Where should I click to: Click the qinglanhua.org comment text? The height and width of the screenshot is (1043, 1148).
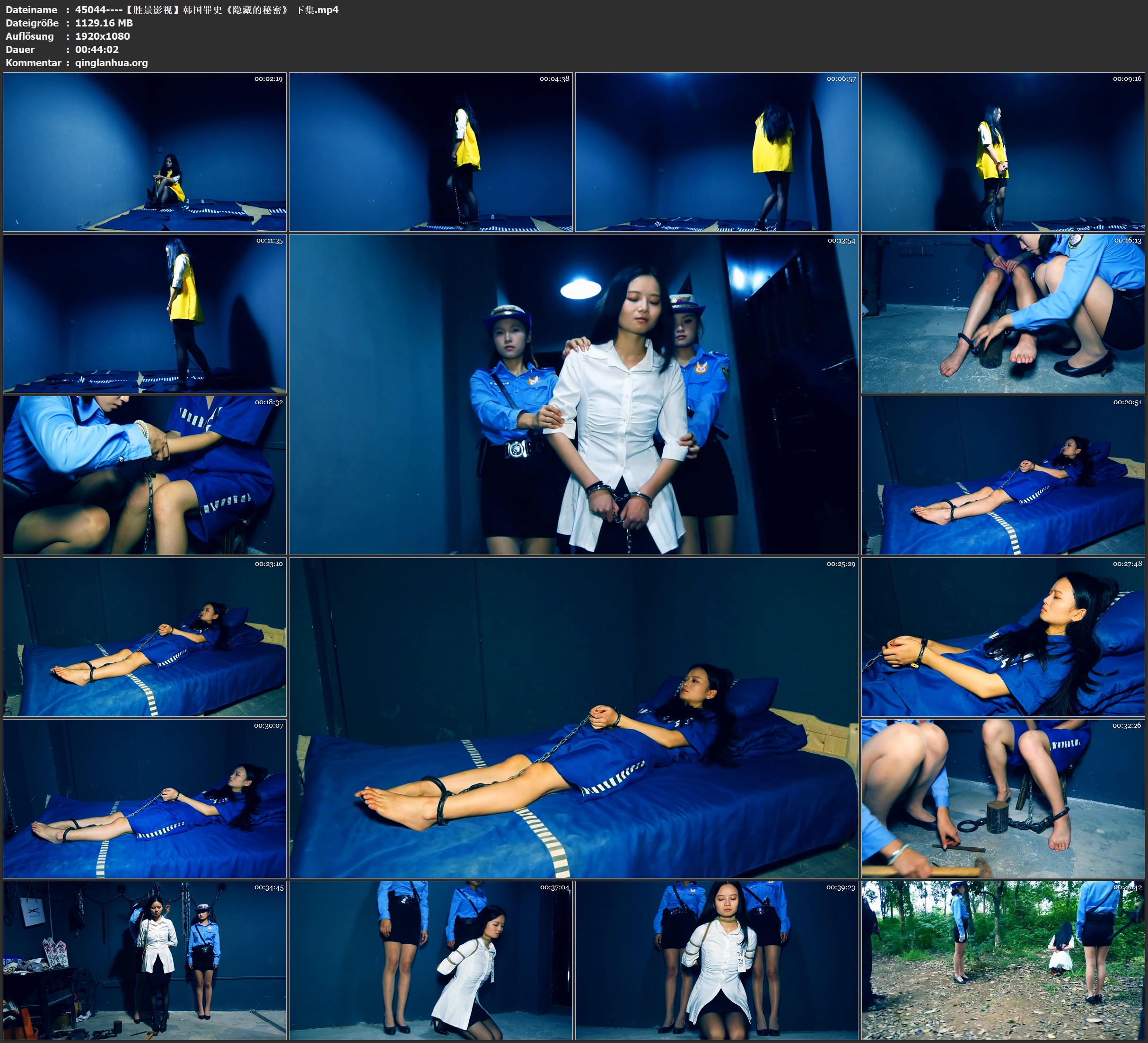(111, 62)
